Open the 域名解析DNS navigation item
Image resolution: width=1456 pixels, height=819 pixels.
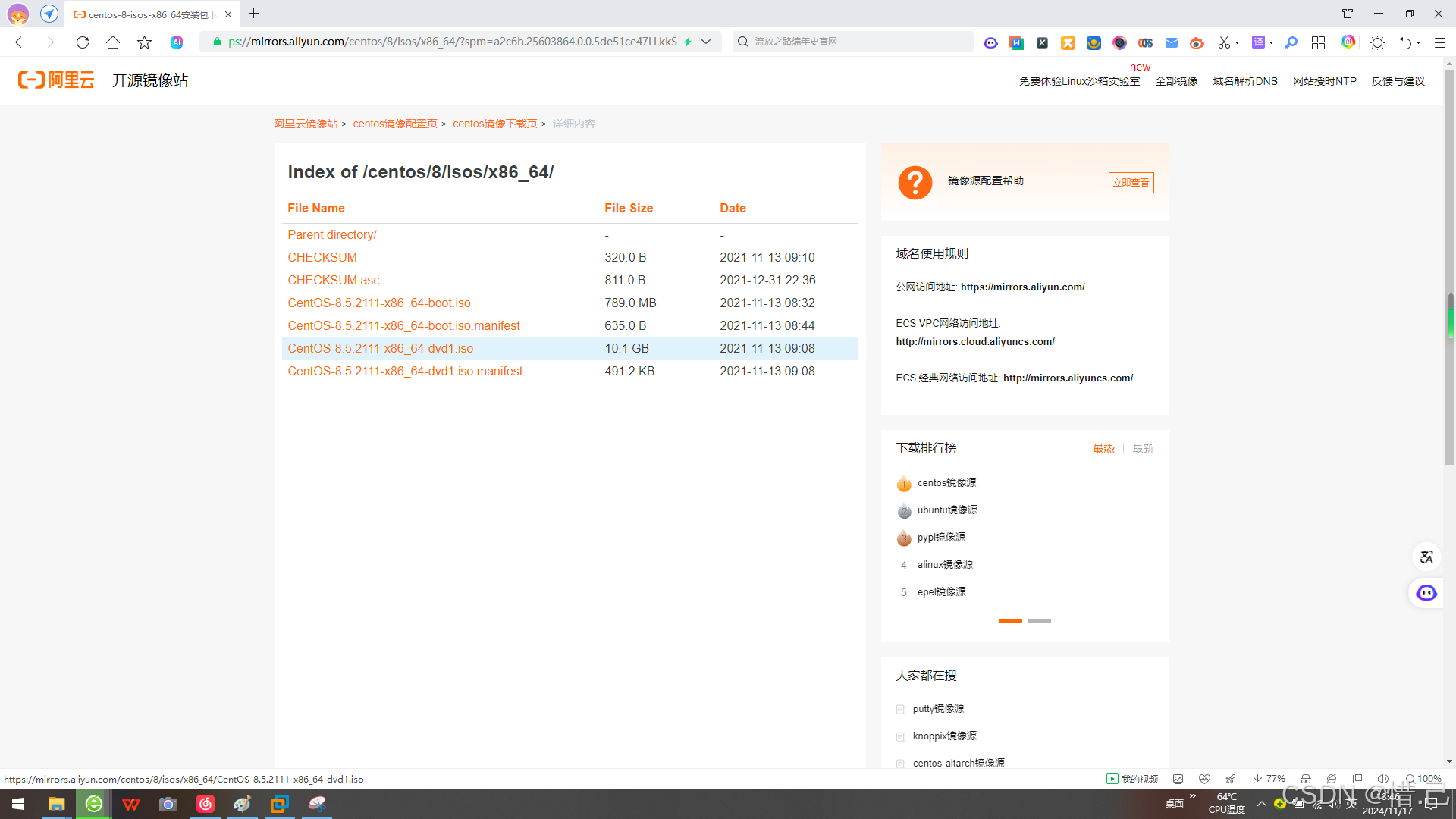(x=1244, y=81)
